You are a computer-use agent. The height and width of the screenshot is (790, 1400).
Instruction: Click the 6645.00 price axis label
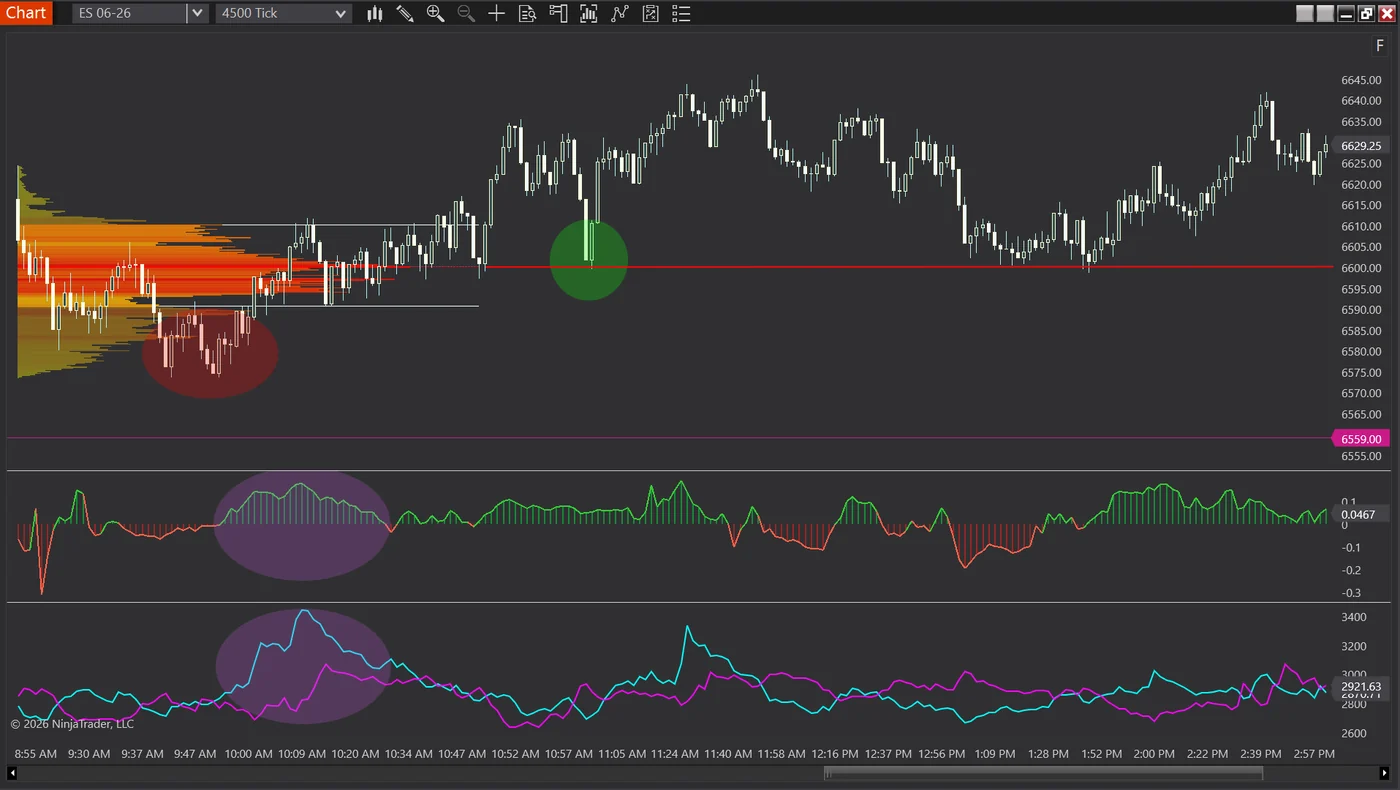(1361, 80)
